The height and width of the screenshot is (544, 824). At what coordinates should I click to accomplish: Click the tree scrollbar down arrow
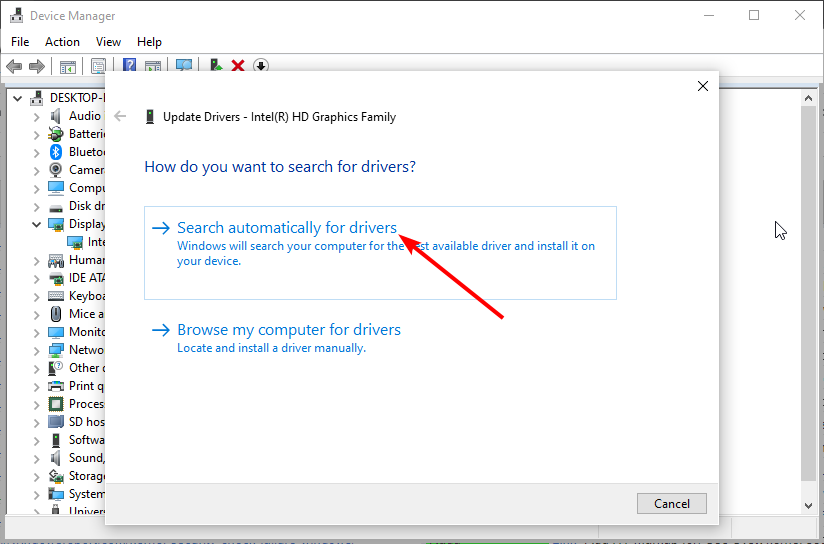[x=808, y=506]
